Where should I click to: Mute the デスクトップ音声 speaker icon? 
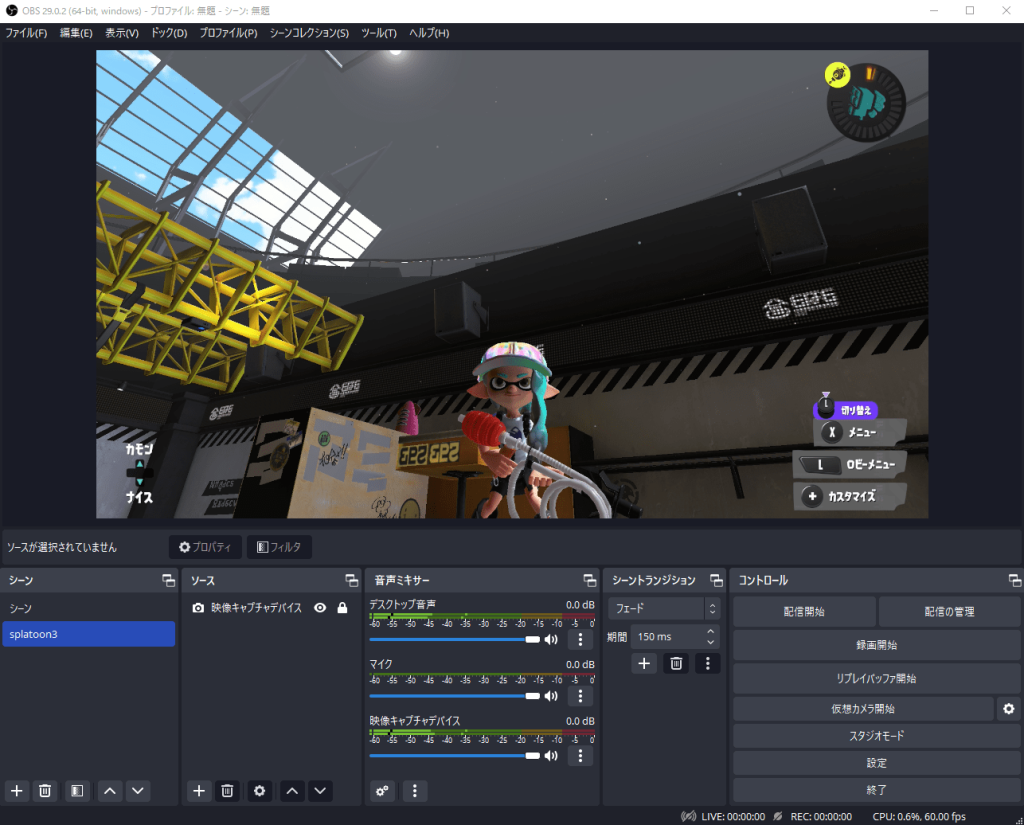pyautogui.click(x=550, y=640)
